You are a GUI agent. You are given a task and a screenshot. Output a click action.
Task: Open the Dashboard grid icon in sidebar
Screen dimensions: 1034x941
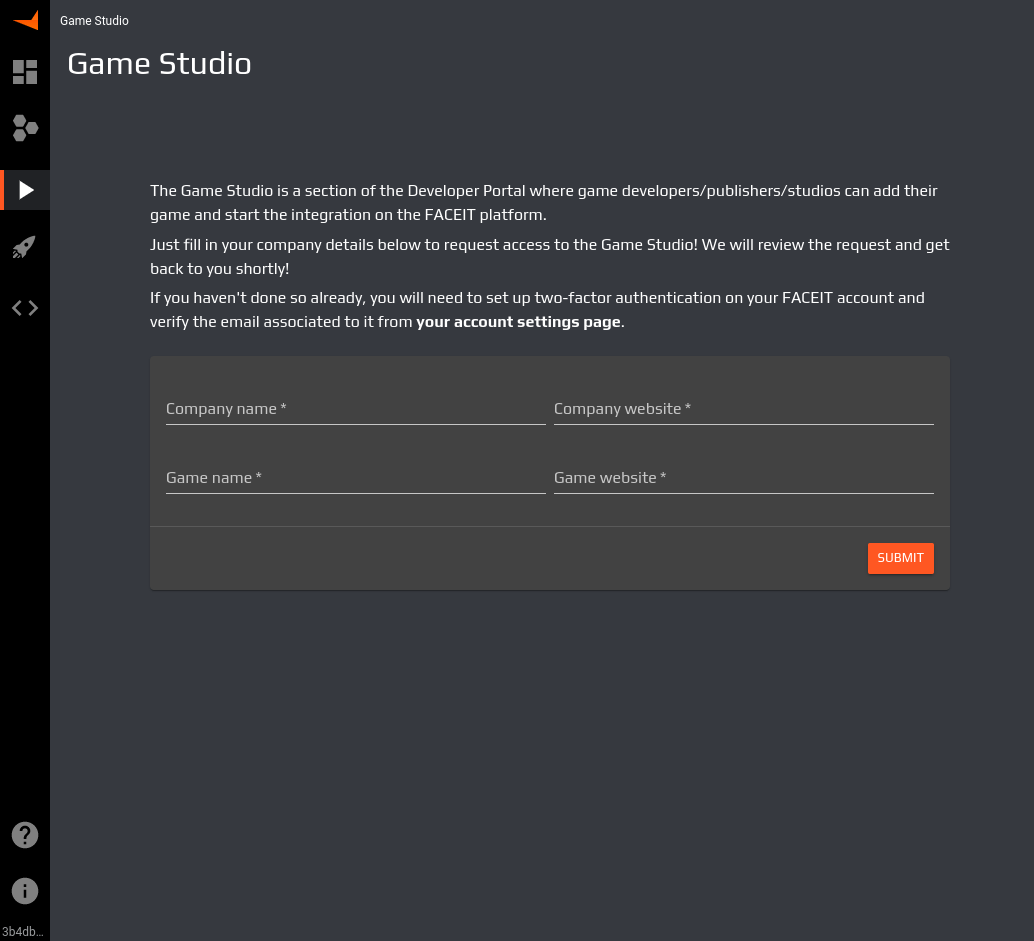click(24, 72)
